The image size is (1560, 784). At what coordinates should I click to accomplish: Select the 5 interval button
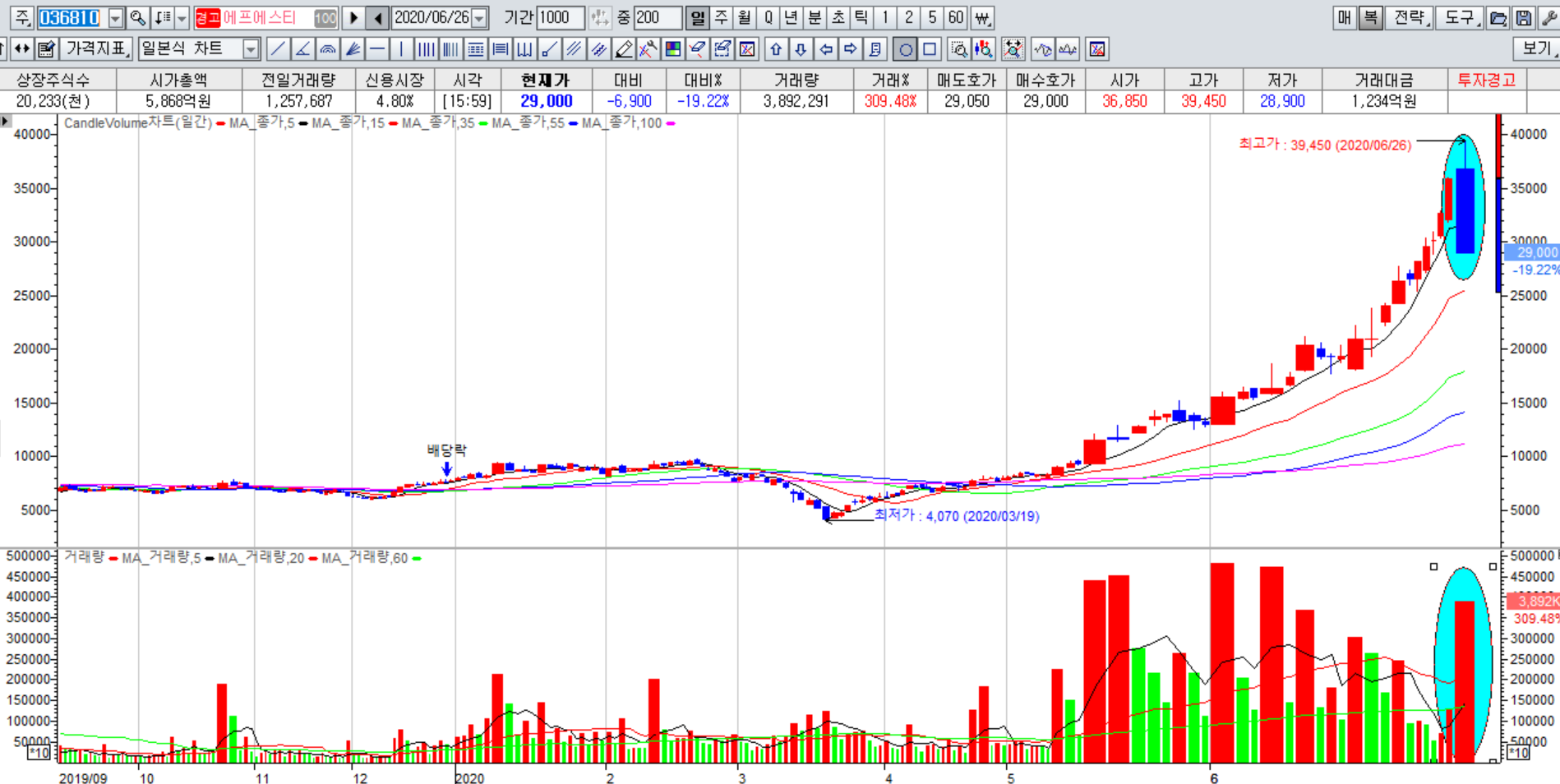(932, 17)
